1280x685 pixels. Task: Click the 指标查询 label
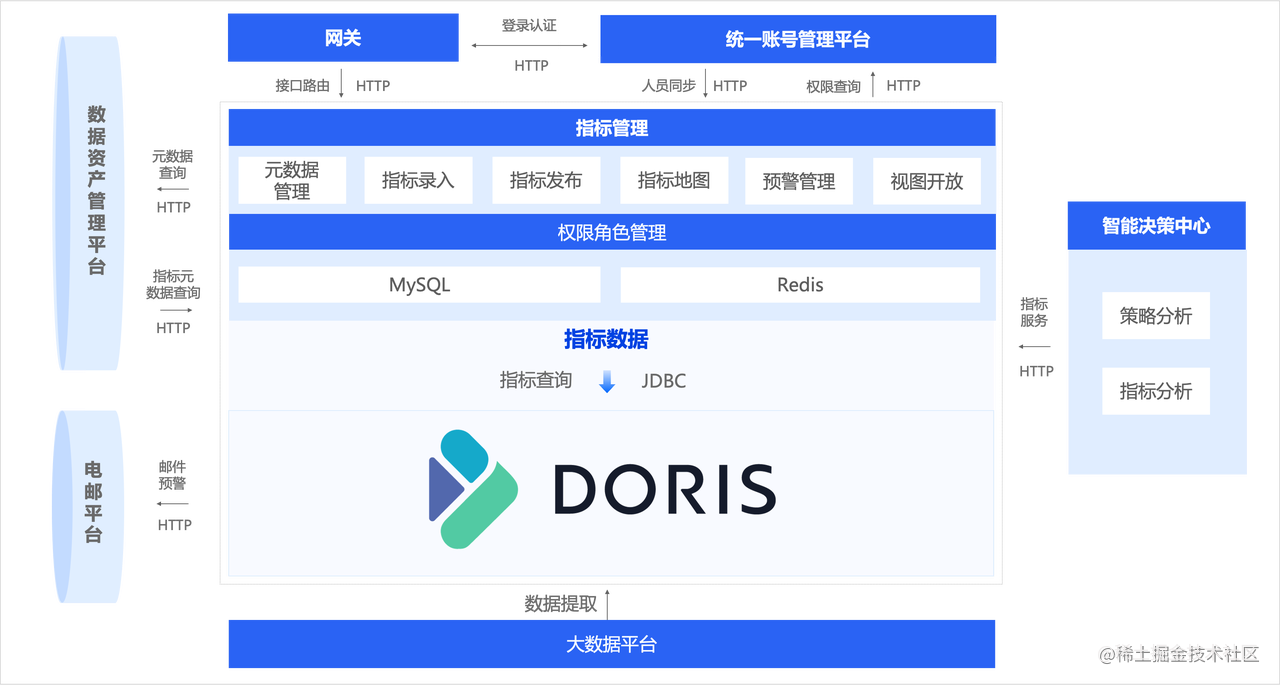coord(536,380)
